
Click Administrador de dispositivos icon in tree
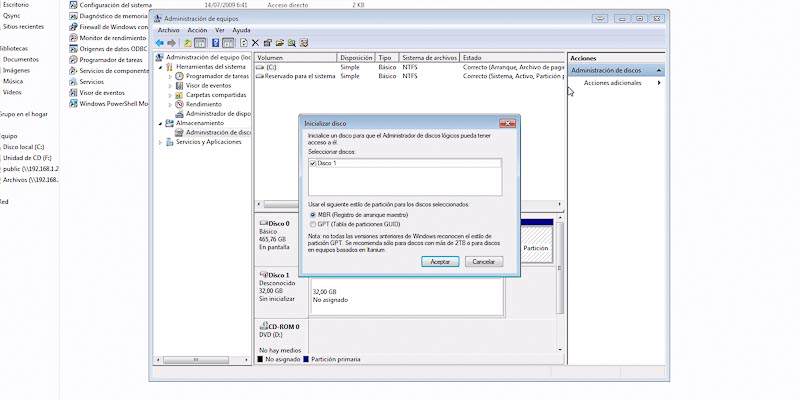coord(179,114)
